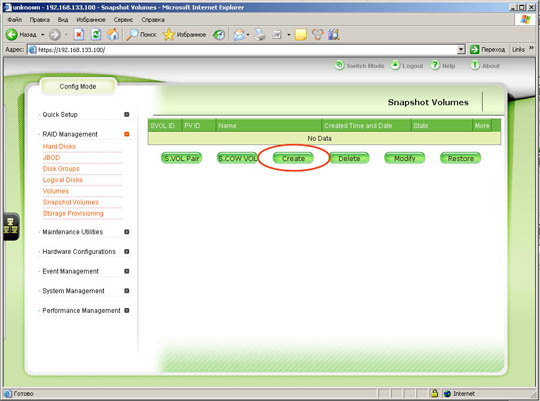Screen dimensions: 540x401
Task: Collapse the RAID Management section
Action: click(x=127, y=134)
